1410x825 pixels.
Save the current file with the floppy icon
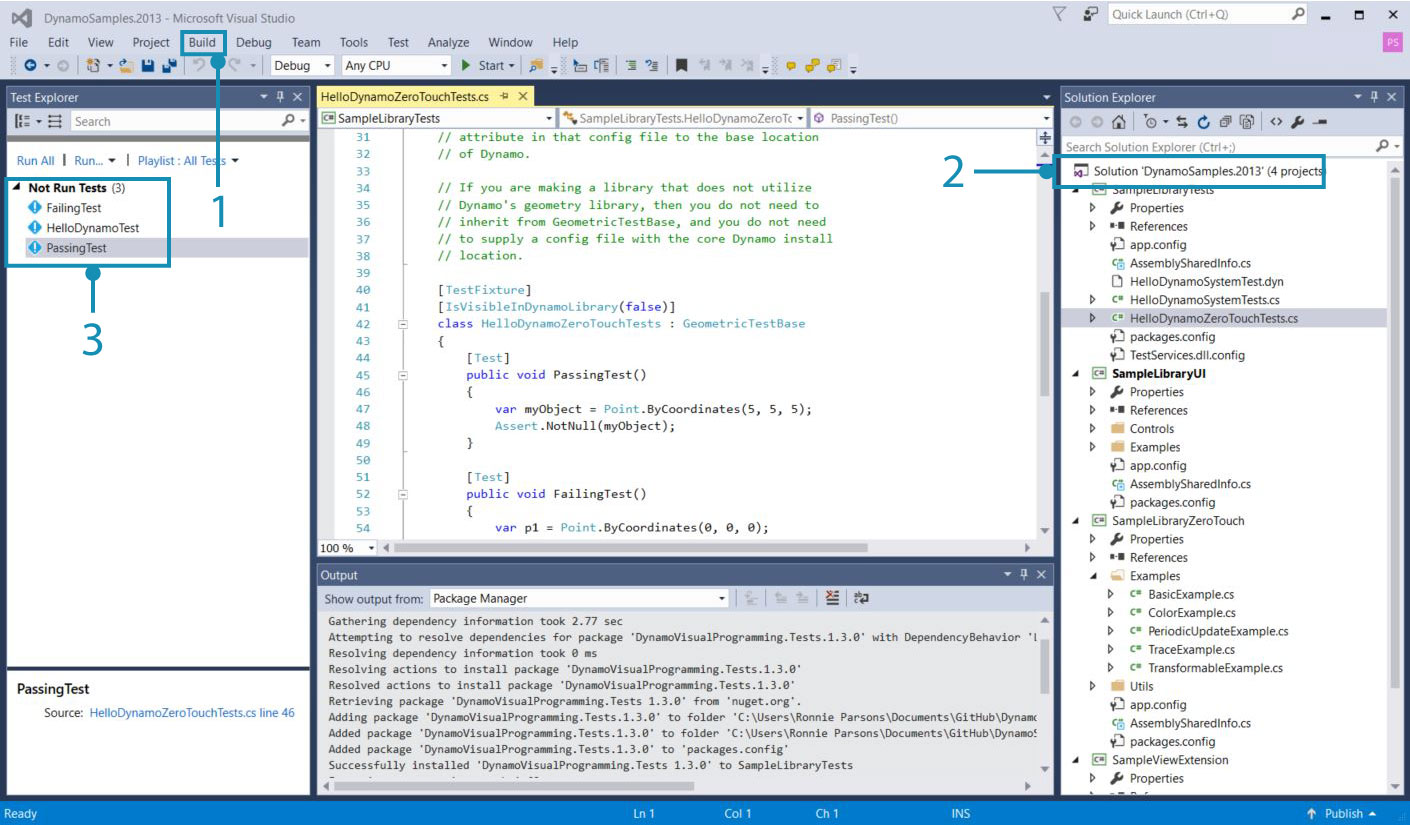click(x=148, y=66)
